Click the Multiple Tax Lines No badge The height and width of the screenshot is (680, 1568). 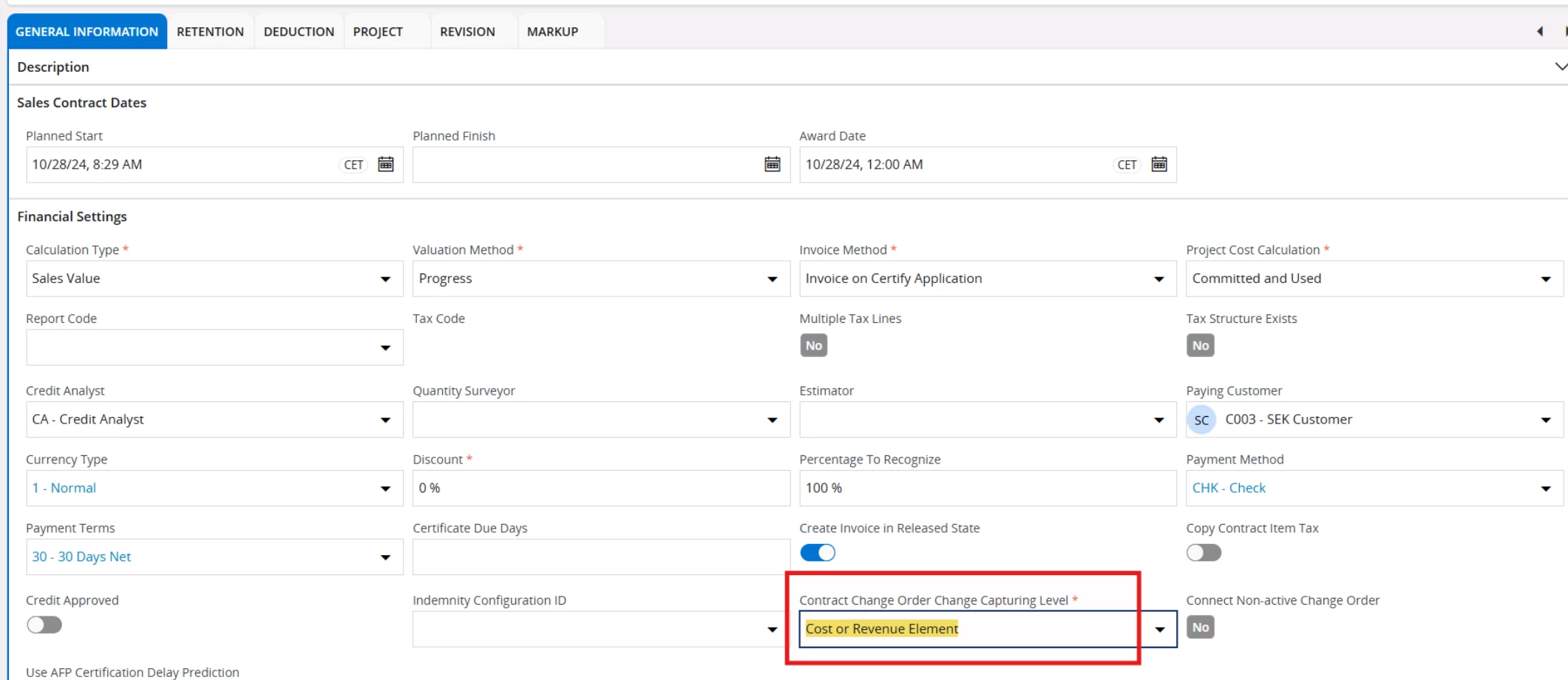[813, 345]
